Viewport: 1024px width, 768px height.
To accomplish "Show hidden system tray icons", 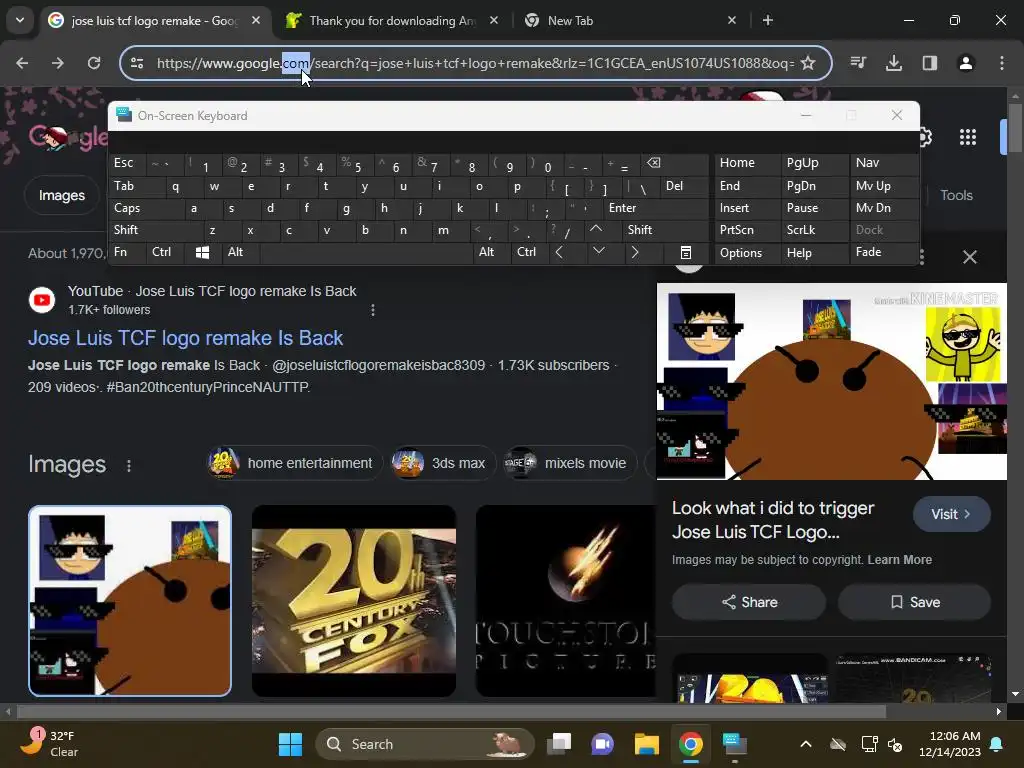I will click(x=806, y=744).
